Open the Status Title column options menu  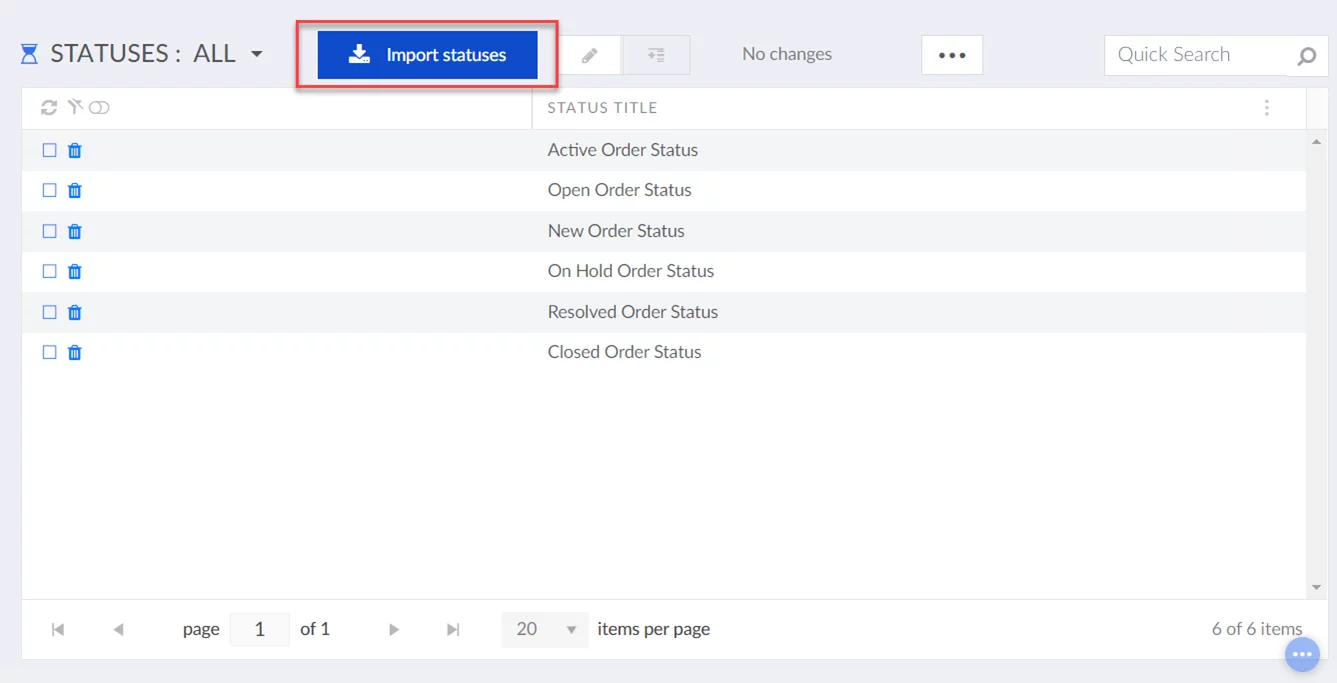click(x=1266, y=108)
